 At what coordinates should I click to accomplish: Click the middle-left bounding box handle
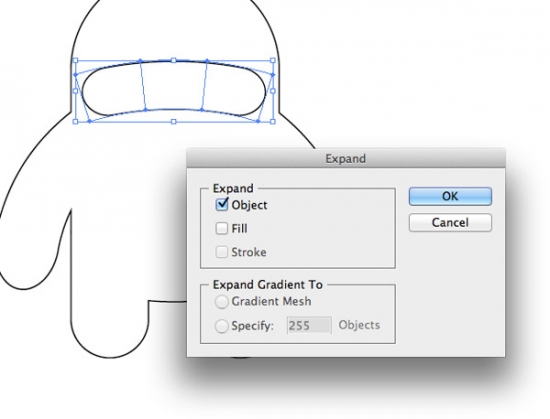(x=75, y=91)
